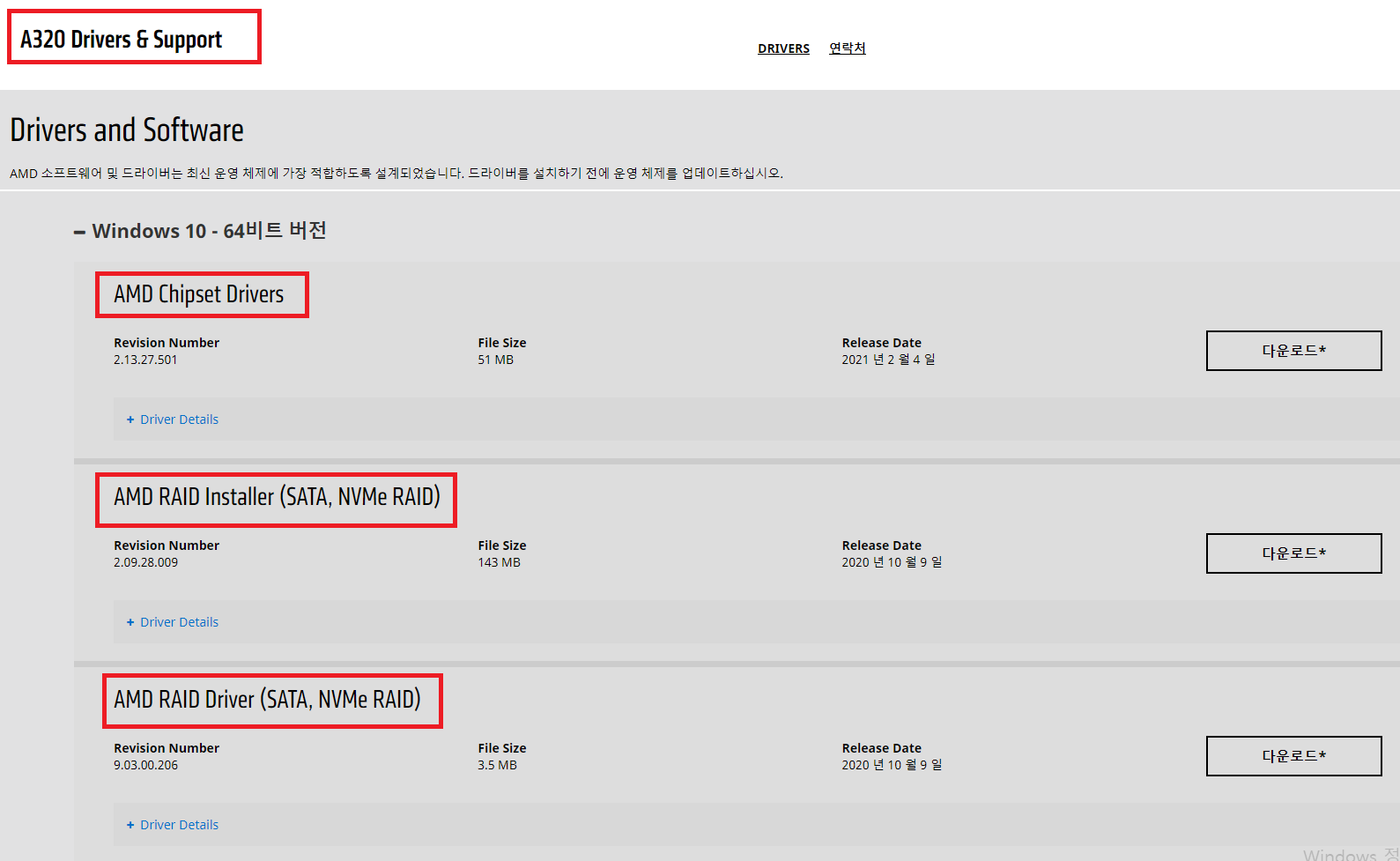The image size is (1400, 861).
Task: Click the Drivers and Software heading
Action: (x=127, y=130)
